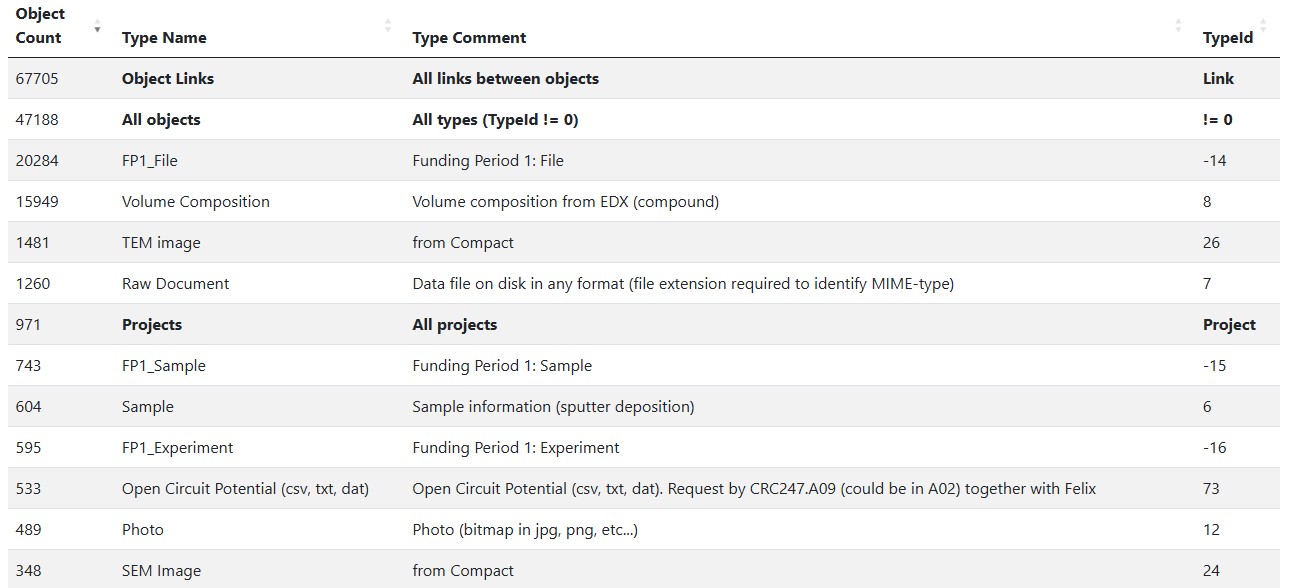The width and height of the screenshot is (1289, 588).
Task: Click the Projects row name
Action: [x=152, y=325]
